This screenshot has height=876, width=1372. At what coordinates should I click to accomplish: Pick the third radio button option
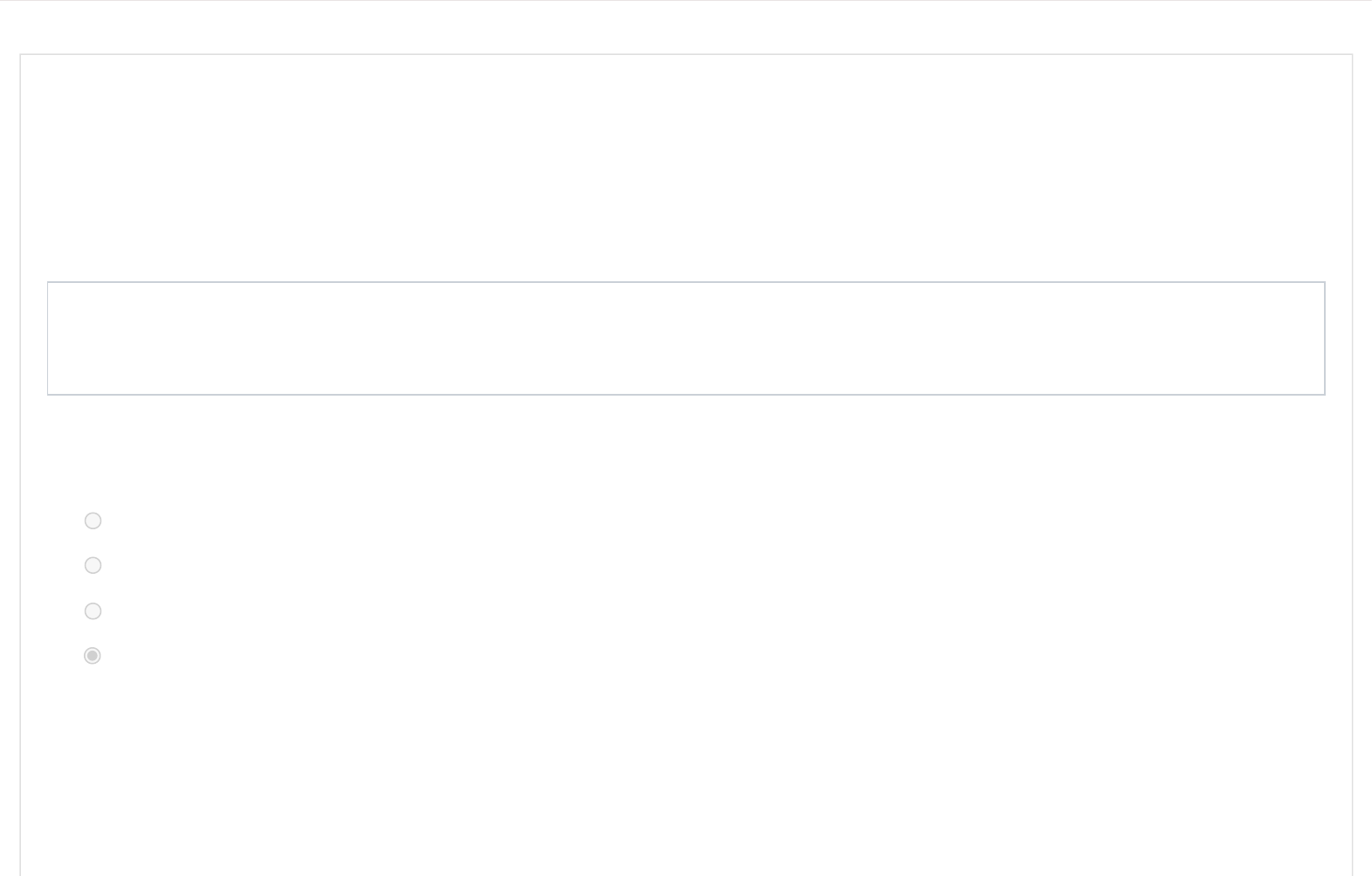tap(93, 610)
